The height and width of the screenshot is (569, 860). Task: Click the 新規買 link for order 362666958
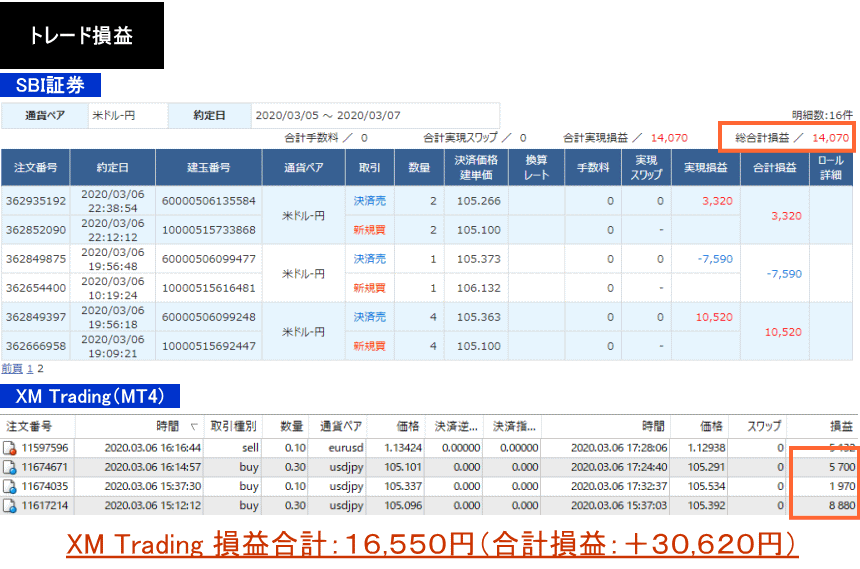369,346
